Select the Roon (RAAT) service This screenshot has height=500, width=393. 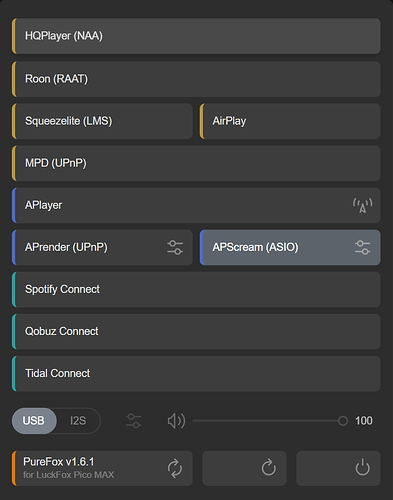[x=196, y=79]
